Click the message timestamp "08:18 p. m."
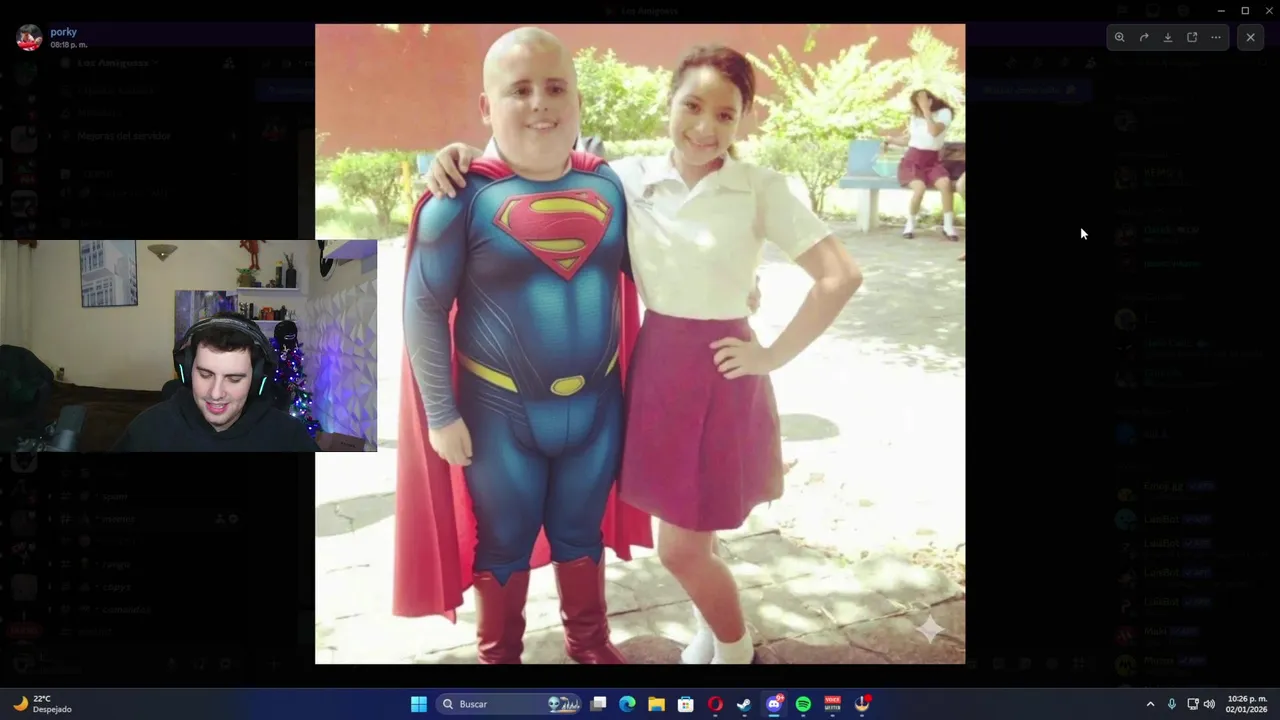The image size is (1280, 720). click(x=69, y=45)
